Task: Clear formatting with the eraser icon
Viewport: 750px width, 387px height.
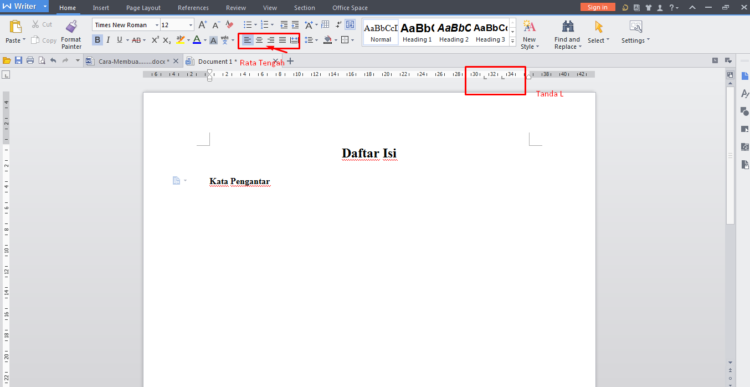Action: click(x=229, y=25)
